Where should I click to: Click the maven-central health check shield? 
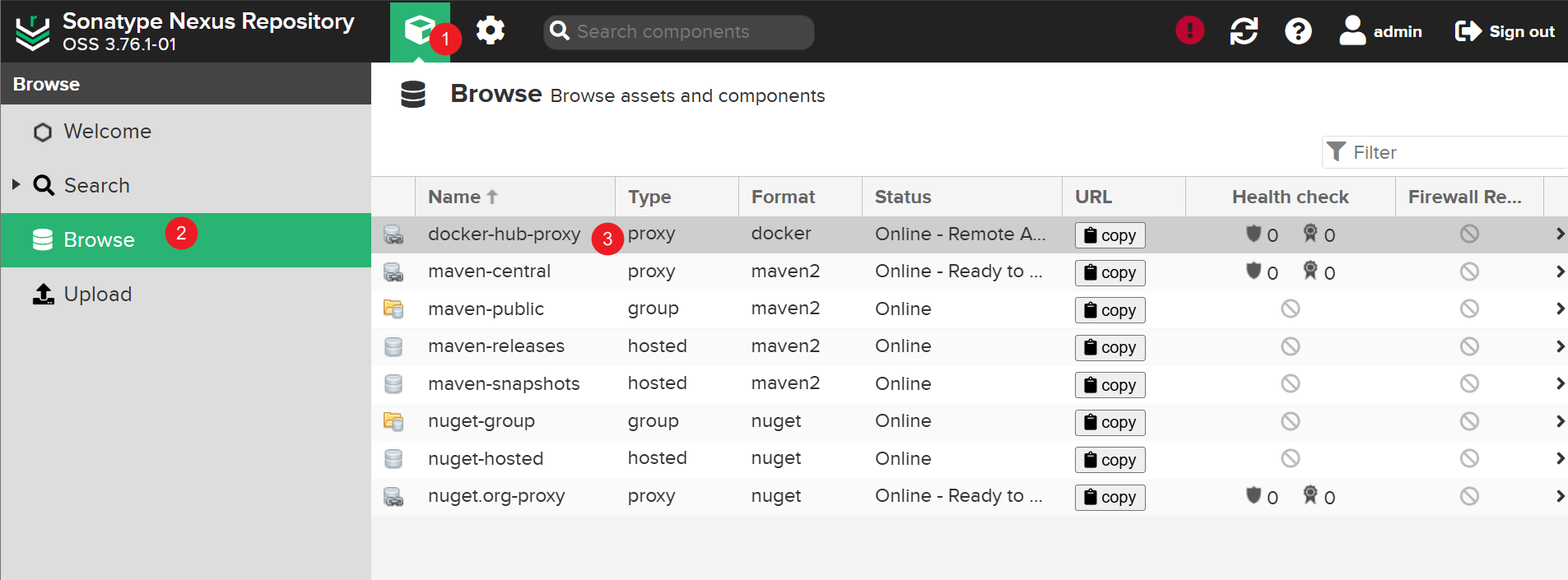click(1254, 271)
